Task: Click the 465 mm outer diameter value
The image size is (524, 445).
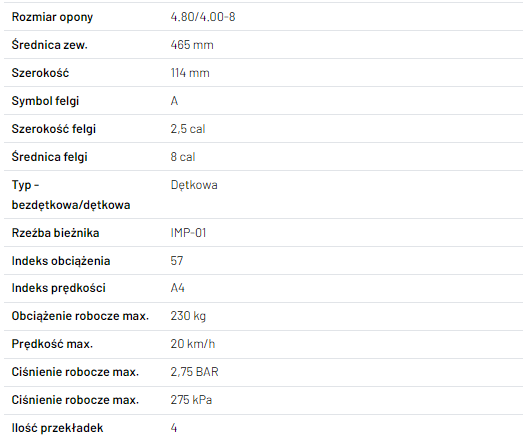Action: click(x=192, y=45)
